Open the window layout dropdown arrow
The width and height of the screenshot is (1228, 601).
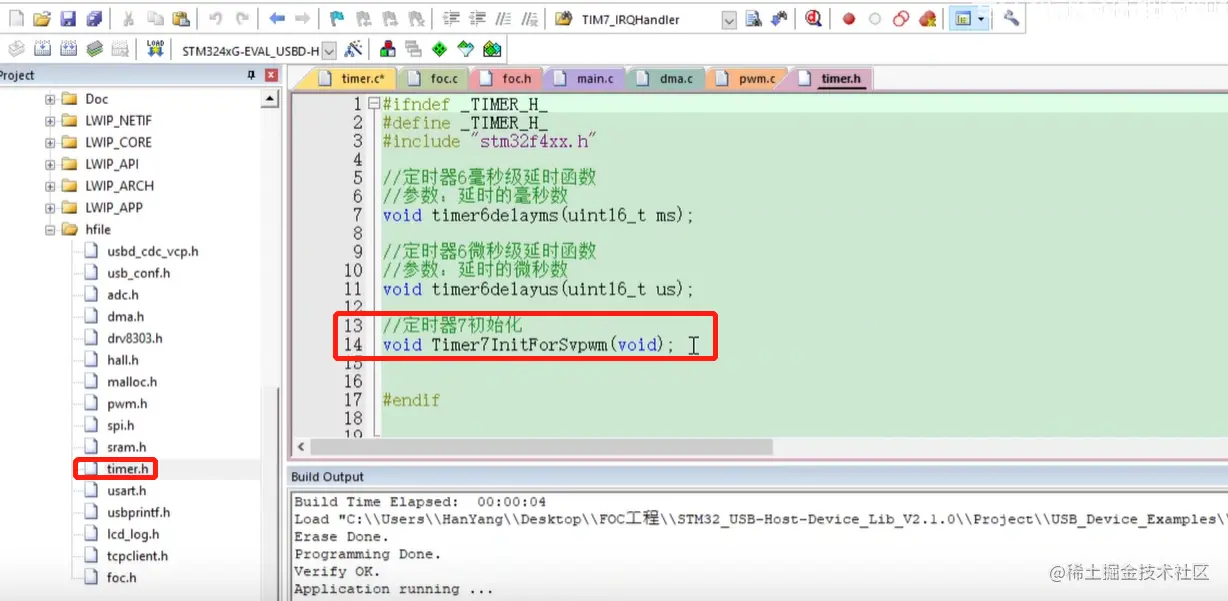(x=981, y=18)
